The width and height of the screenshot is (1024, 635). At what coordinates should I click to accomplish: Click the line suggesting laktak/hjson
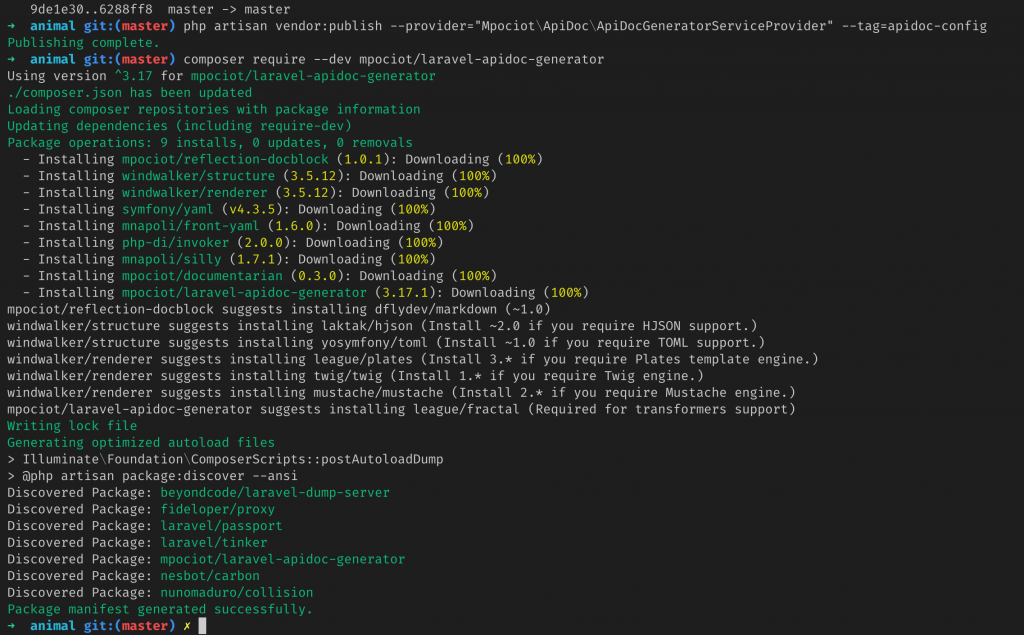[382, 326]
